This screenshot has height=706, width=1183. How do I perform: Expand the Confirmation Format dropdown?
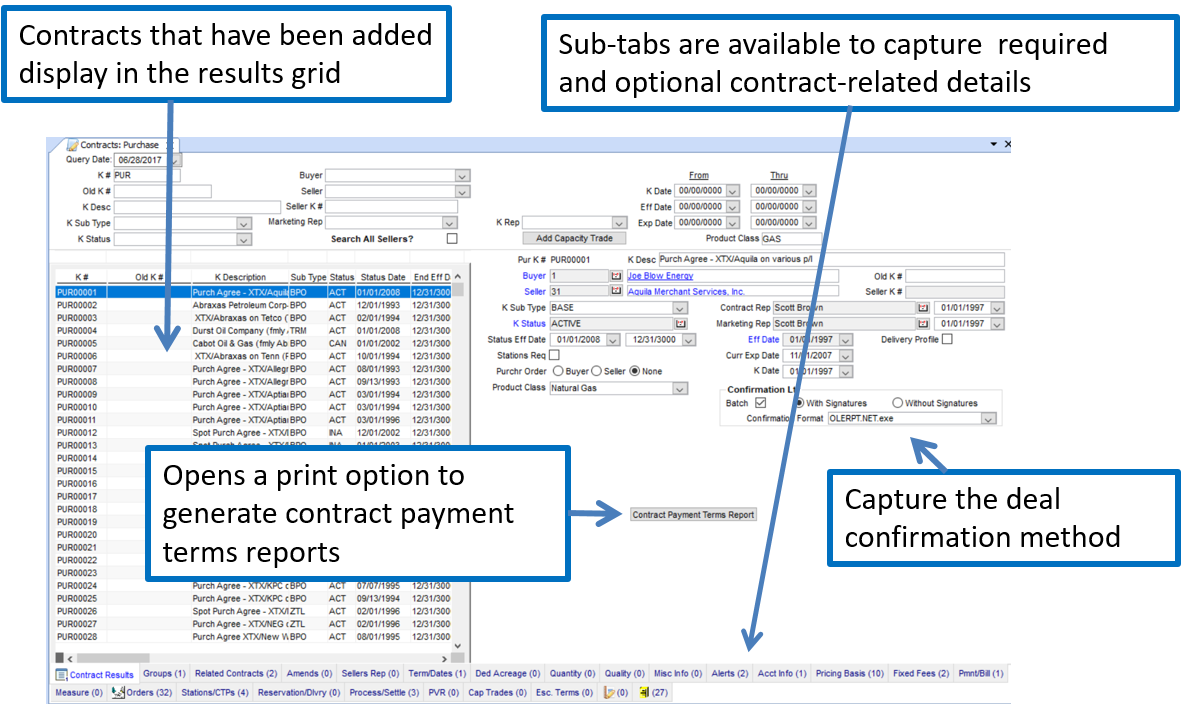(x=989, y=419)
